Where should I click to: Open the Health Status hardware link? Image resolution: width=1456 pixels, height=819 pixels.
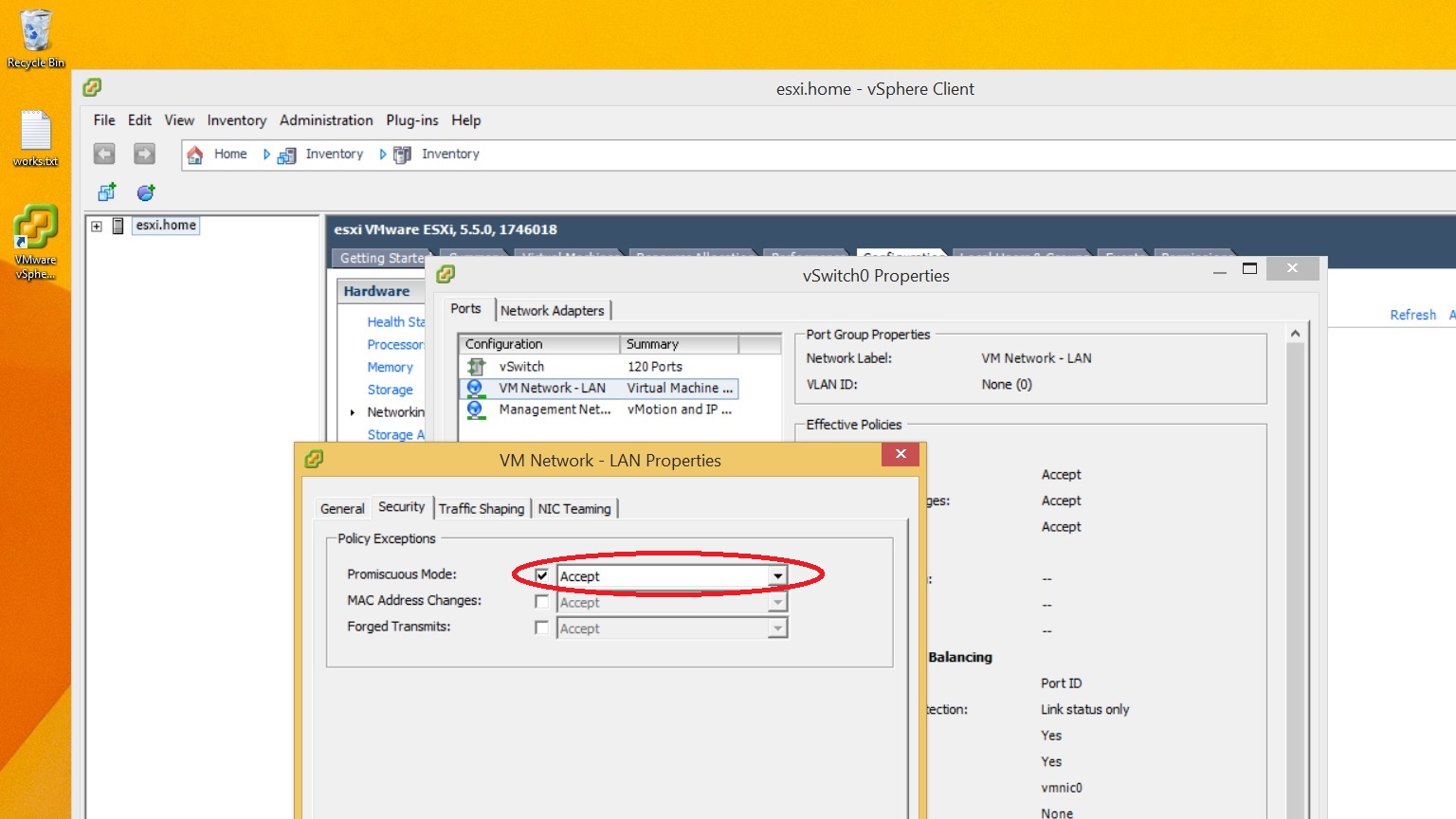396,322
